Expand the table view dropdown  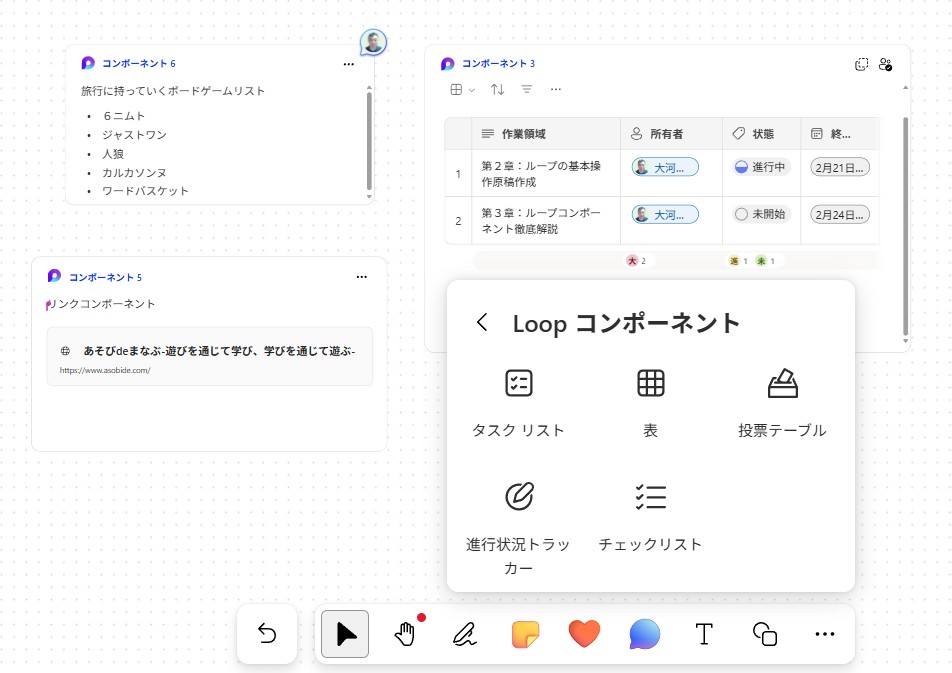[461, 90]
